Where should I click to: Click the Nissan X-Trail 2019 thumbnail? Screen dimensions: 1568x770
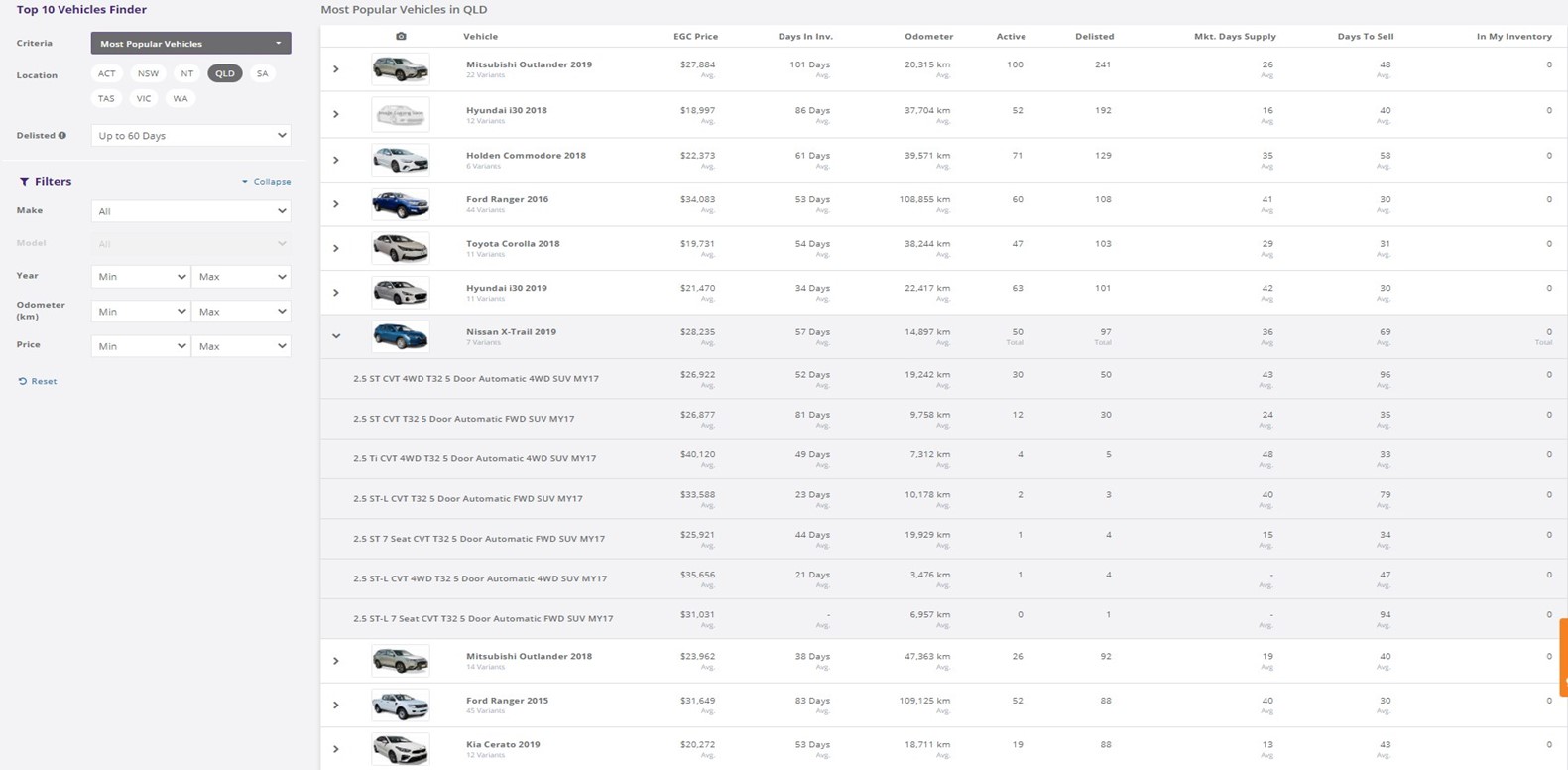401,336
